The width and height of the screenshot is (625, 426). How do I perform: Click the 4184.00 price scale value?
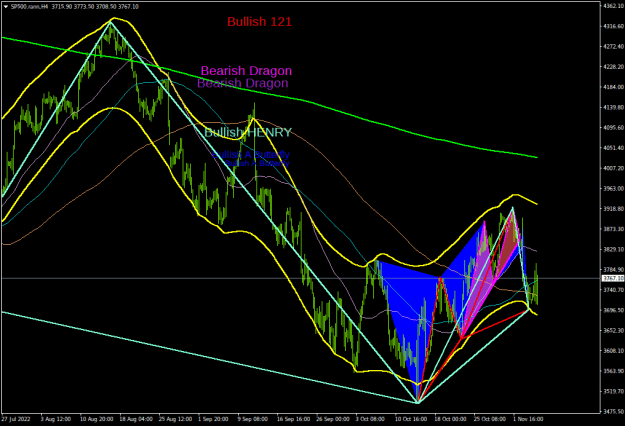click(613, 87)
